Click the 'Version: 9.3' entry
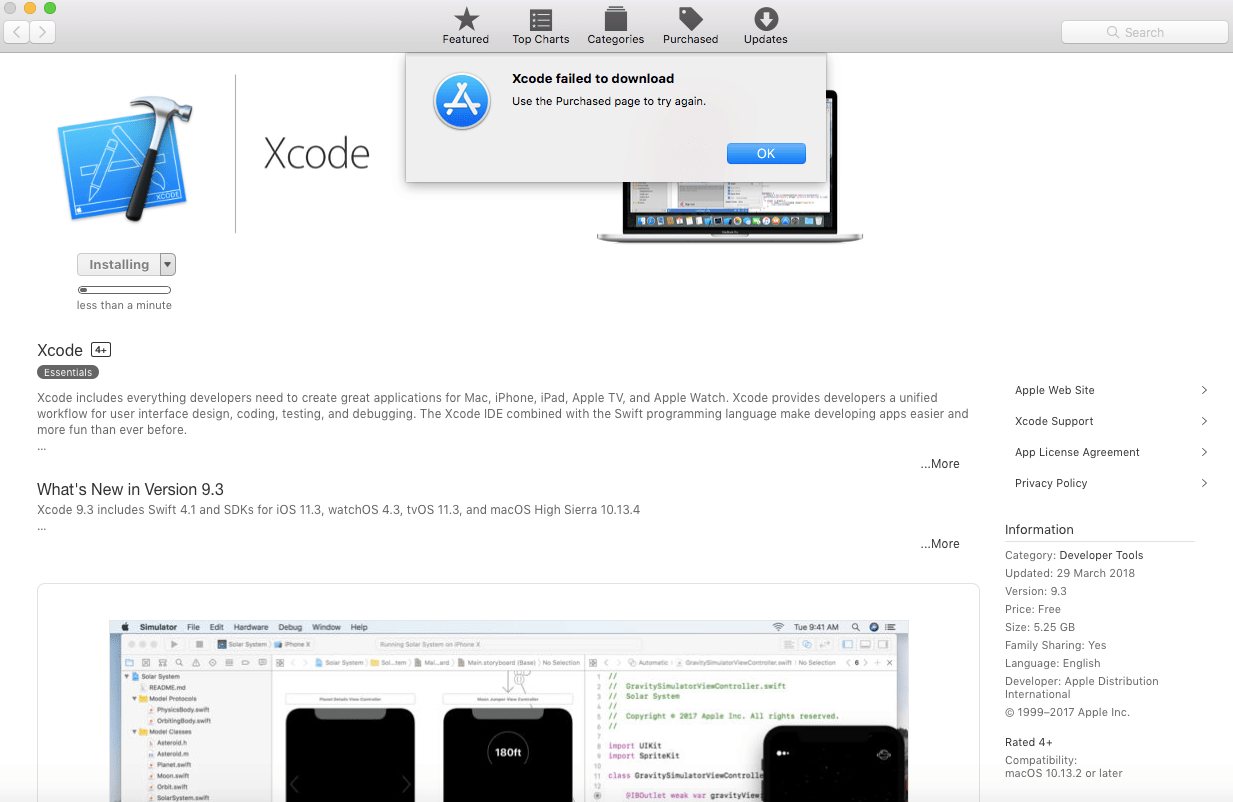 pos(1036,591)
